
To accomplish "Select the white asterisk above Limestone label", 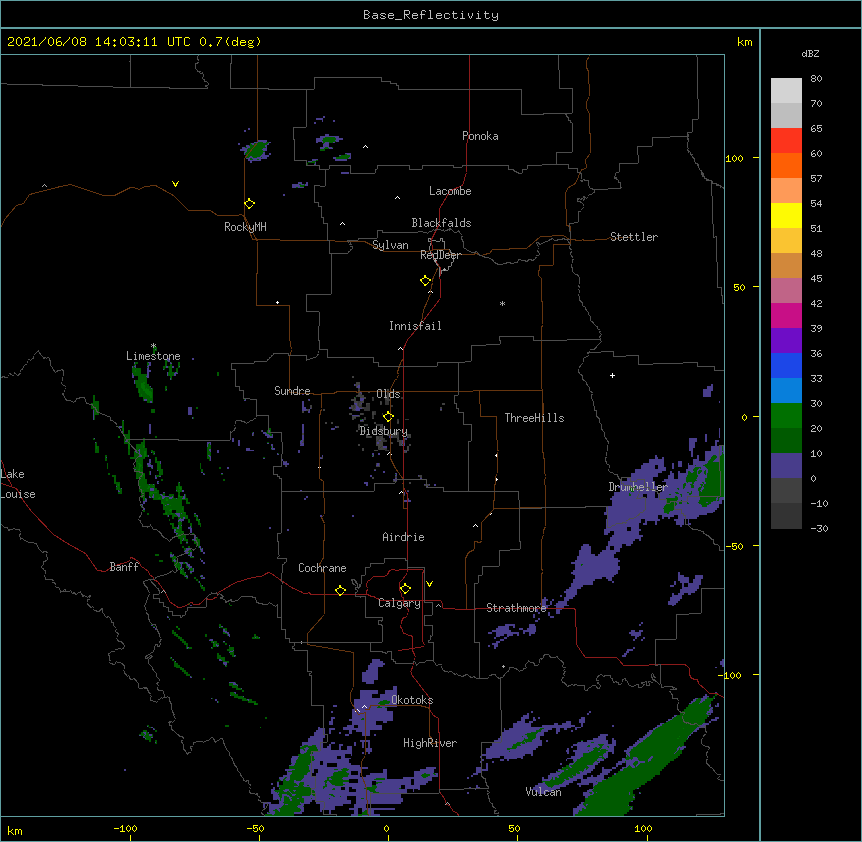I will [153, 346].
